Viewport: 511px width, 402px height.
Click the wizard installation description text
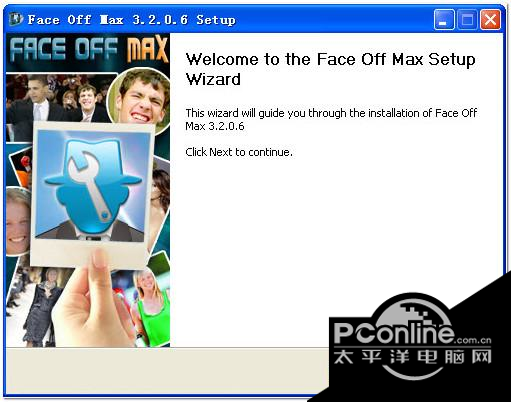coord(331,119)
